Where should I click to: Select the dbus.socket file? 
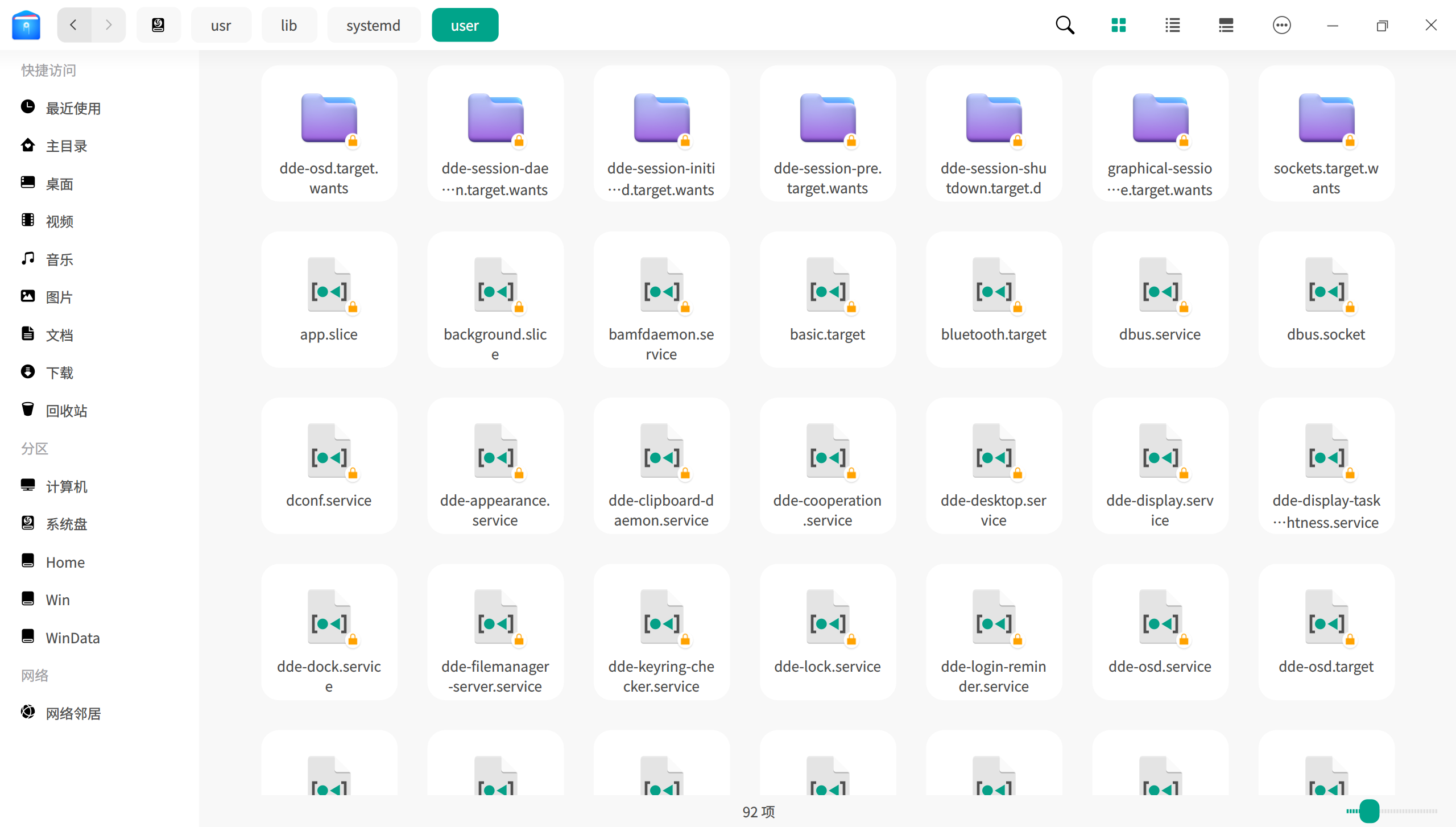coord(1326,300)
